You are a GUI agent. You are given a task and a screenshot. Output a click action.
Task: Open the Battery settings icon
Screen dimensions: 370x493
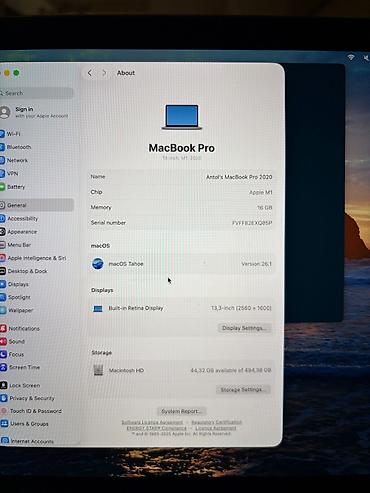(2, 187)
